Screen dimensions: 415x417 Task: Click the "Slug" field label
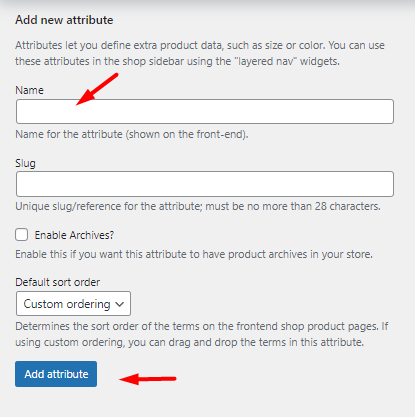pyautogui.click(x=25, y=163)
